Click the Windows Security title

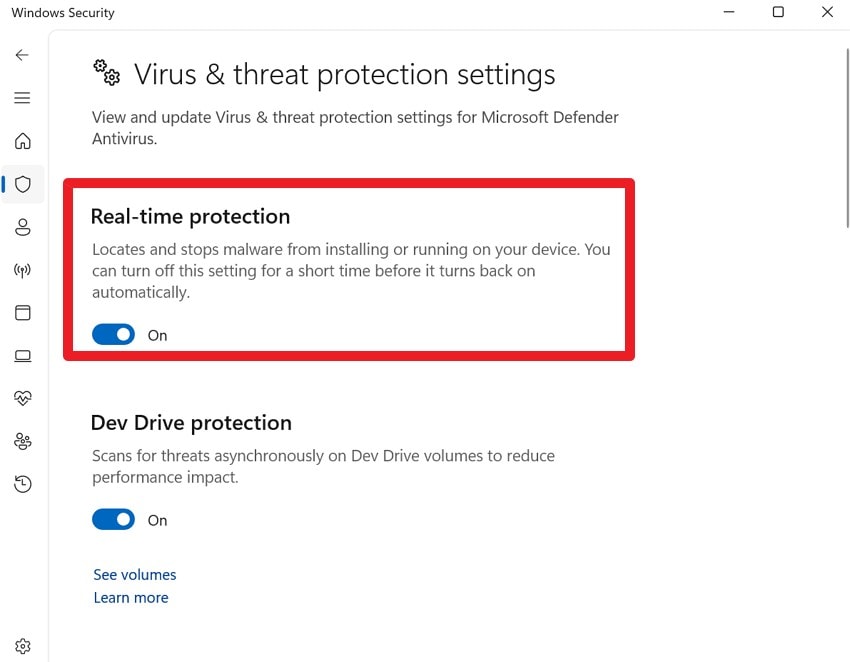pos(62,13)
